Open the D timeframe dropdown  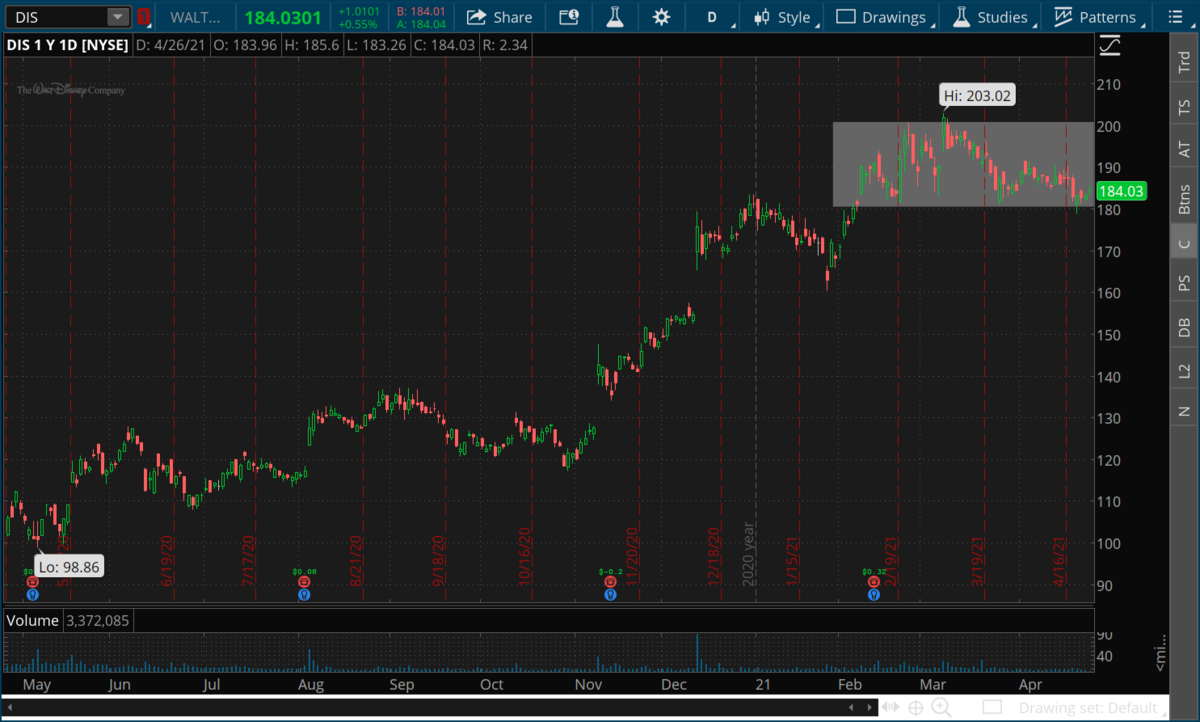pyautogui.click(x=714, y=17)
